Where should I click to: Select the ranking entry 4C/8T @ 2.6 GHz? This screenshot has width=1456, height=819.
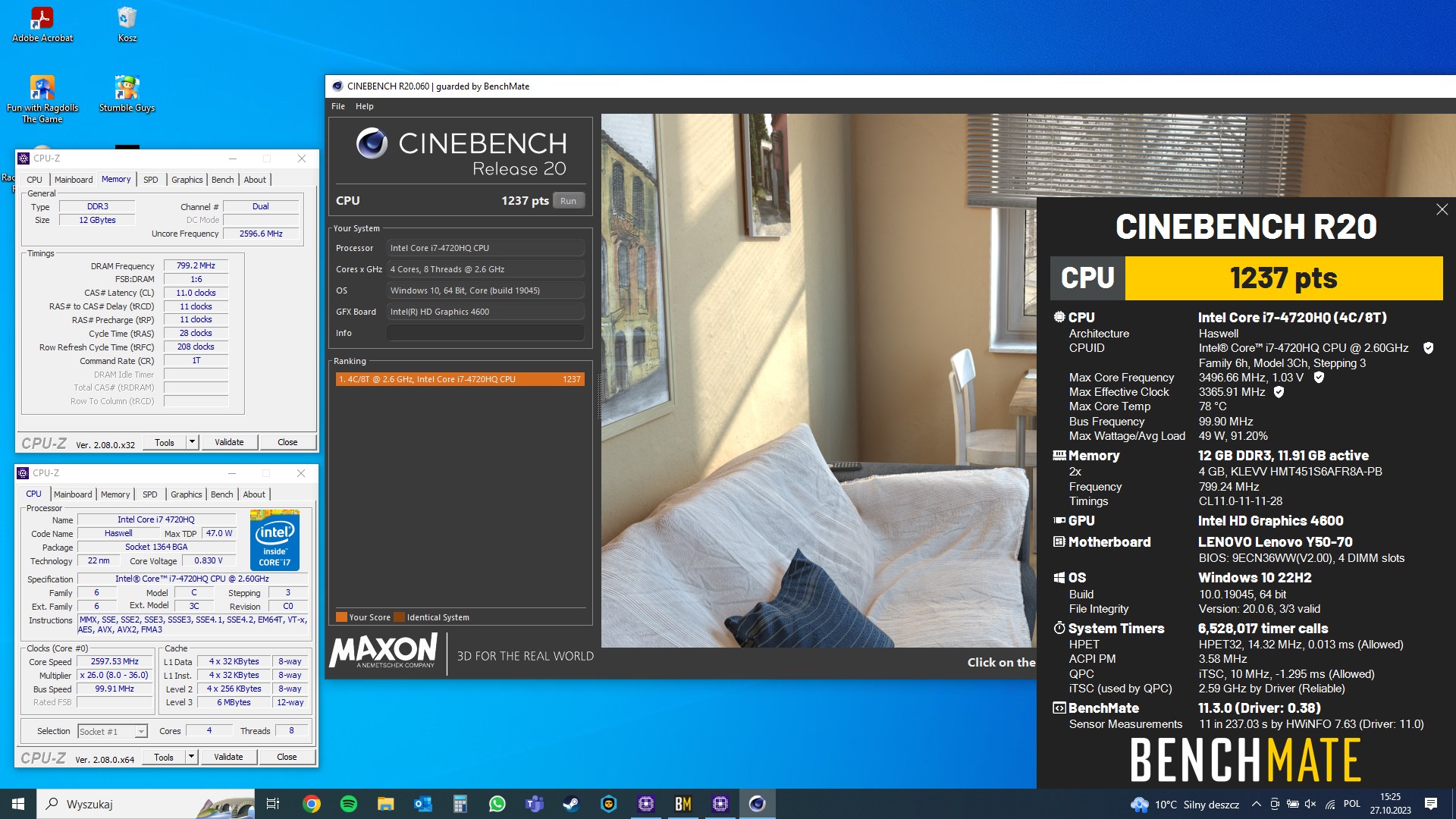(x=460, y=379)
